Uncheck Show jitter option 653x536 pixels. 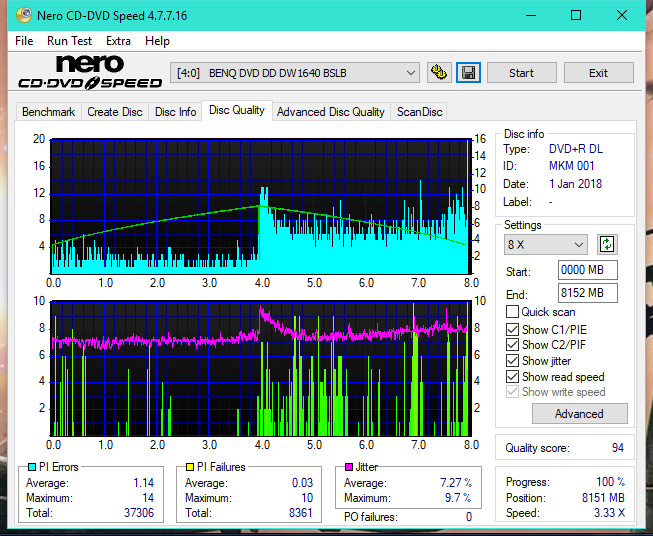[x=512, y=361]
